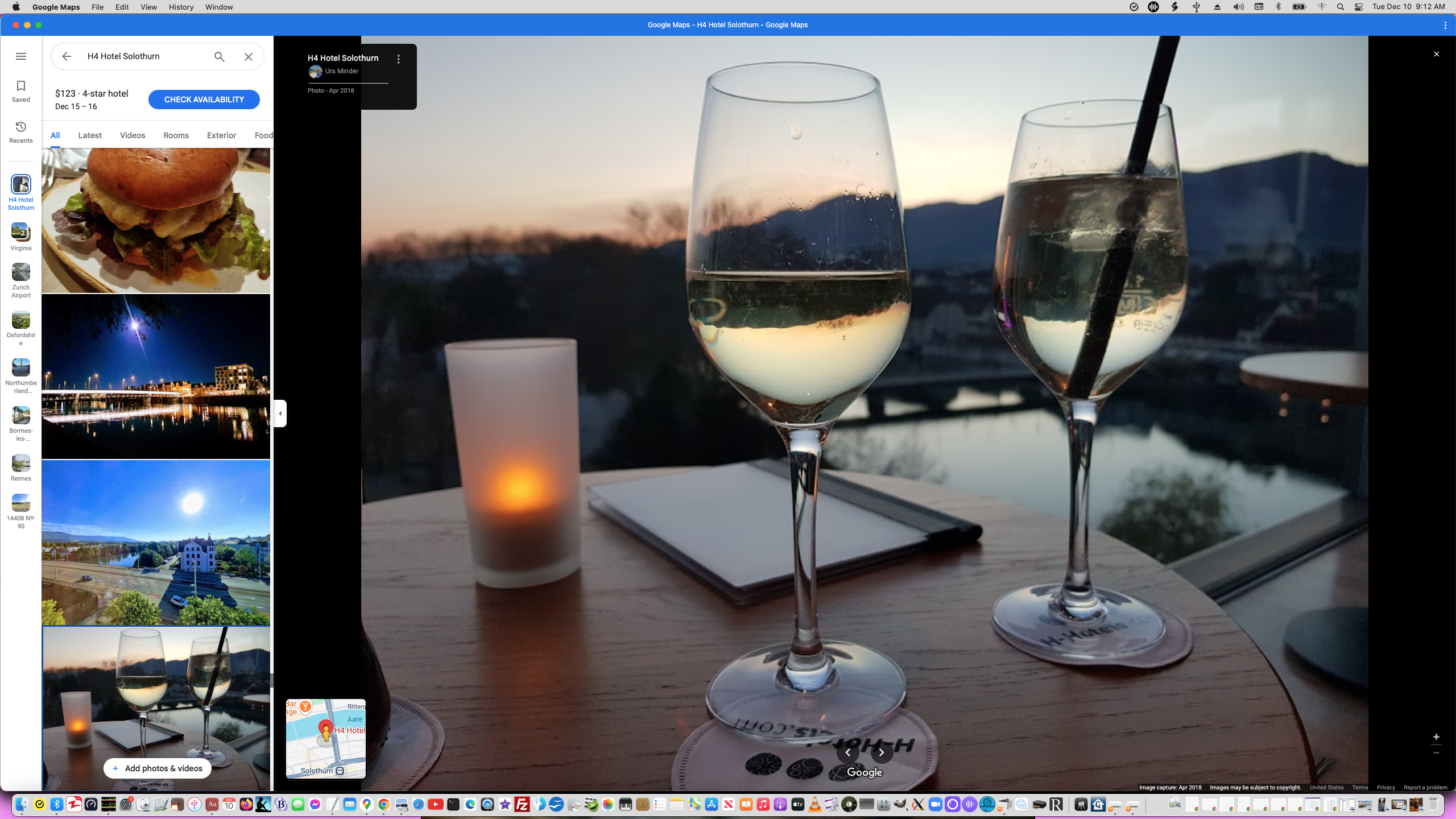Open the night bridge photo thumbnail

[x=156, y=377]
